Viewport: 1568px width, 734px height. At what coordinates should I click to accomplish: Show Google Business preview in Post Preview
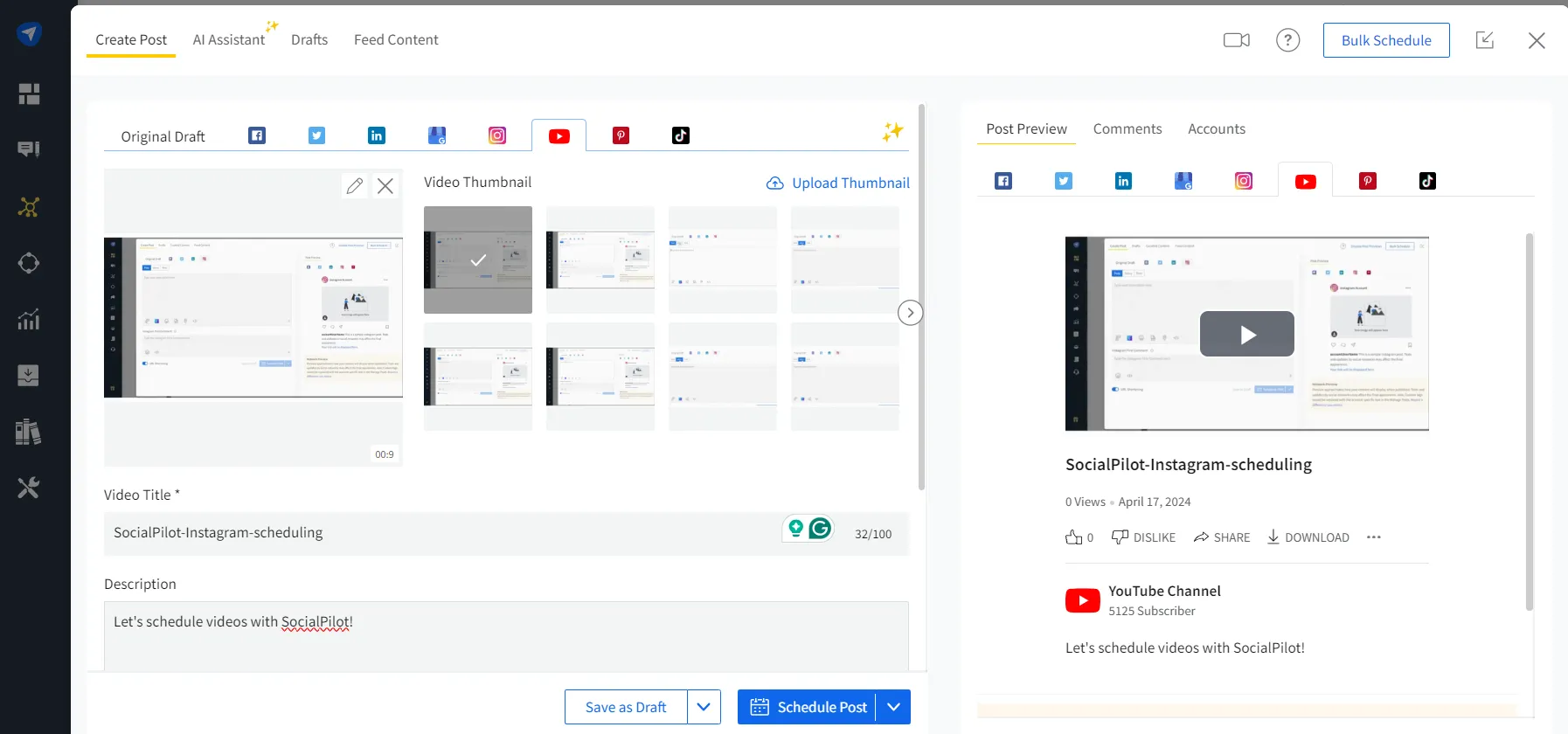[1183, 181]
